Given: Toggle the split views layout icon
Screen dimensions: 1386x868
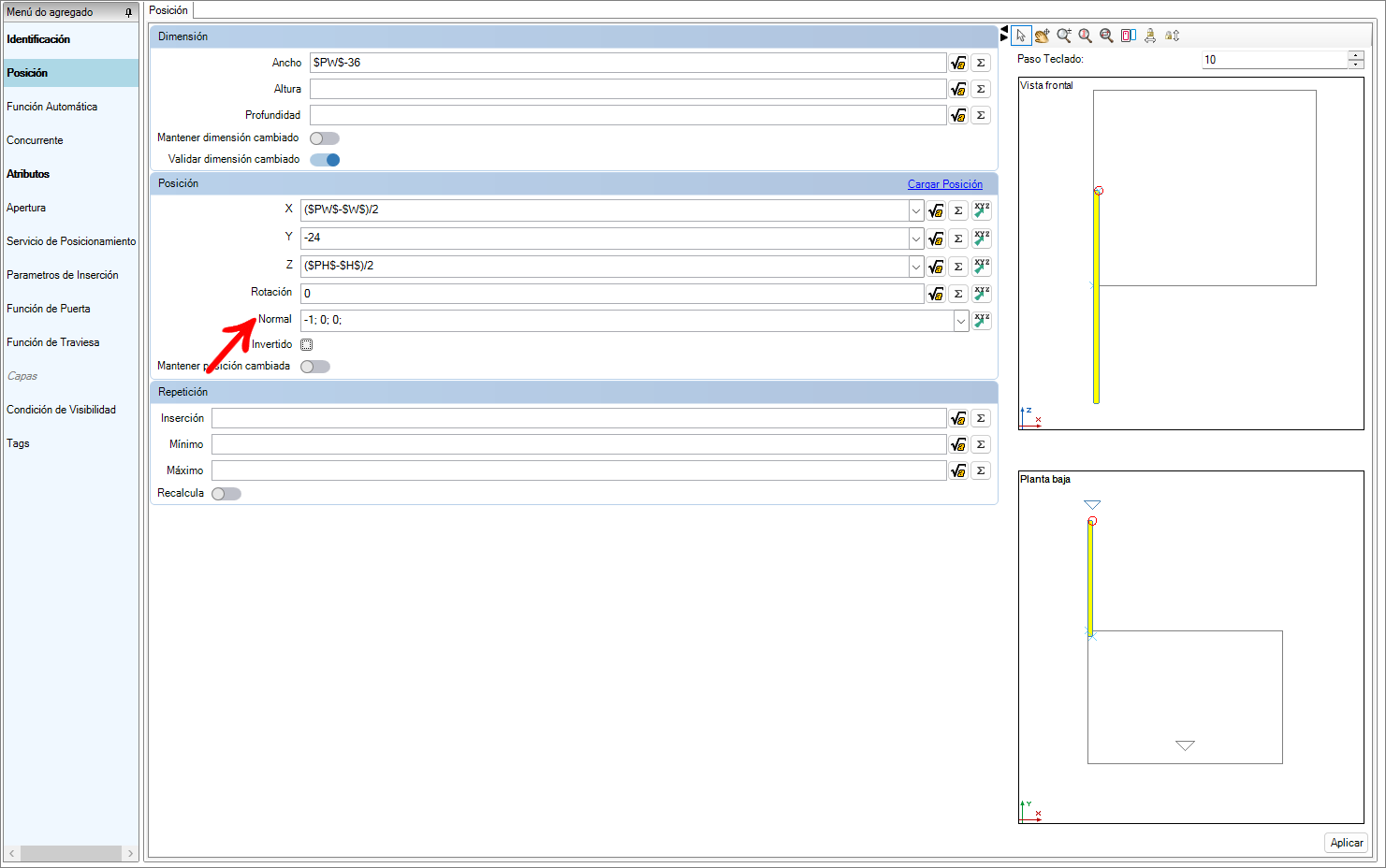Looking at the screenshot, I should point(1129,36).
